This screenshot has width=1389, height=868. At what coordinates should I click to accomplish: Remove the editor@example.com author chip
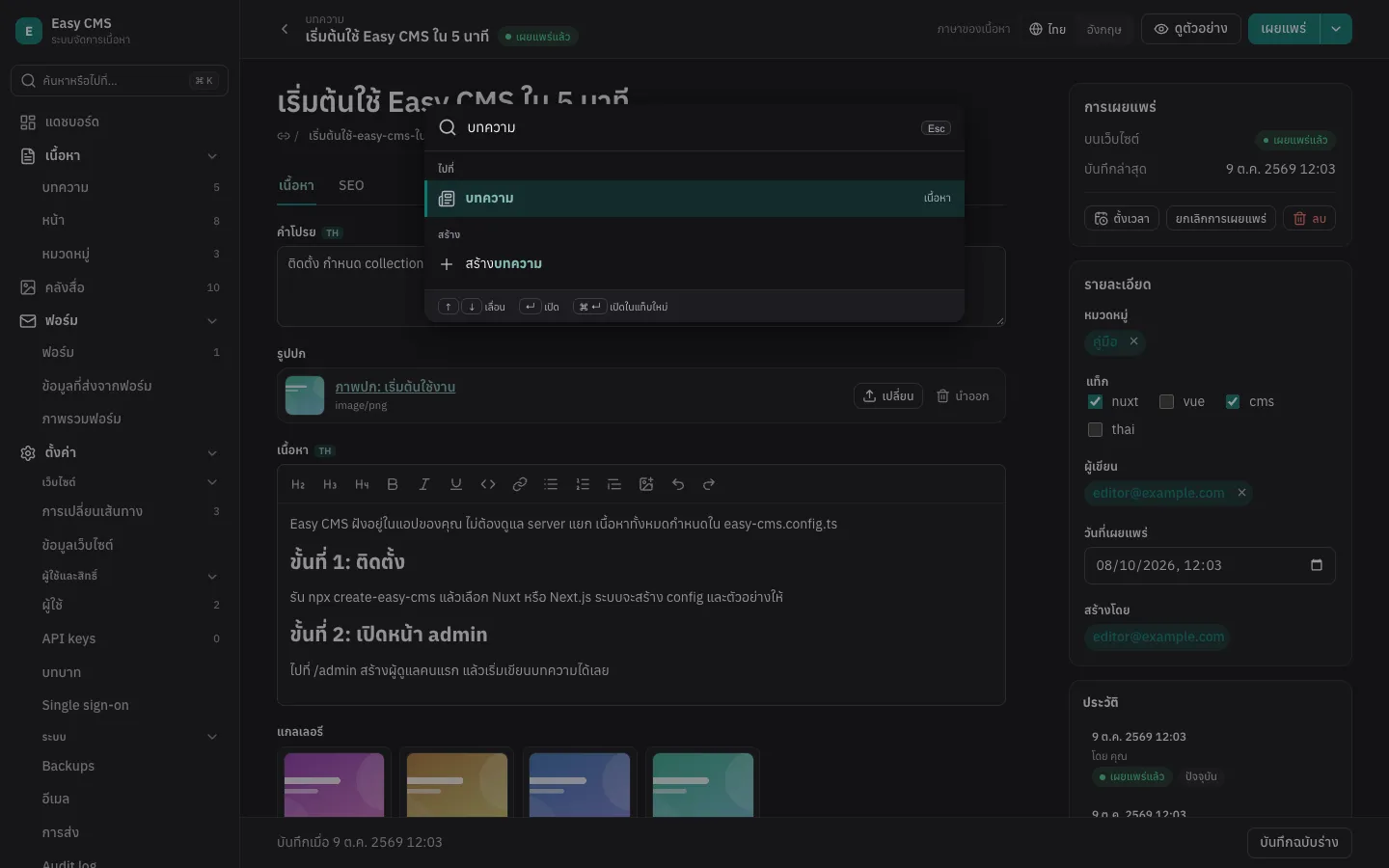tap(1242, 493)
